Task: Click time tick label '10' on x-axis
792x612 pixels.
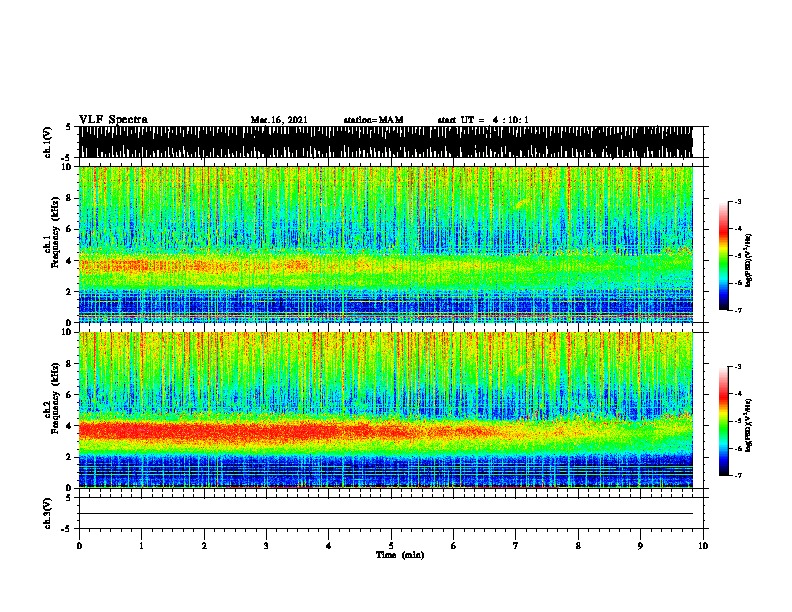Action: tap(703, 545)
